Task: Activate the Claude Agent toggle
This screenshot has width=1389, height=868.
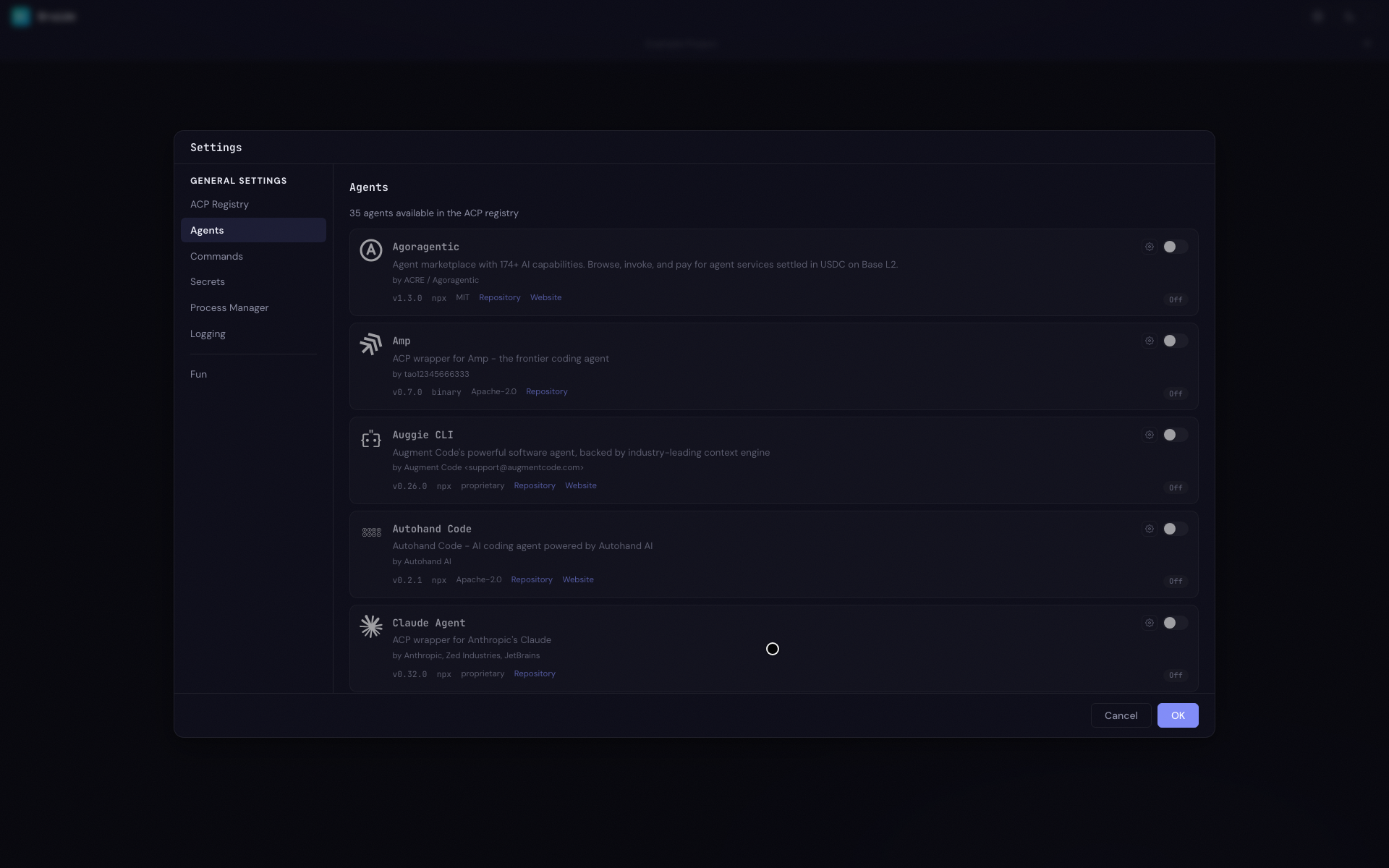Action: click(1175, 623)
